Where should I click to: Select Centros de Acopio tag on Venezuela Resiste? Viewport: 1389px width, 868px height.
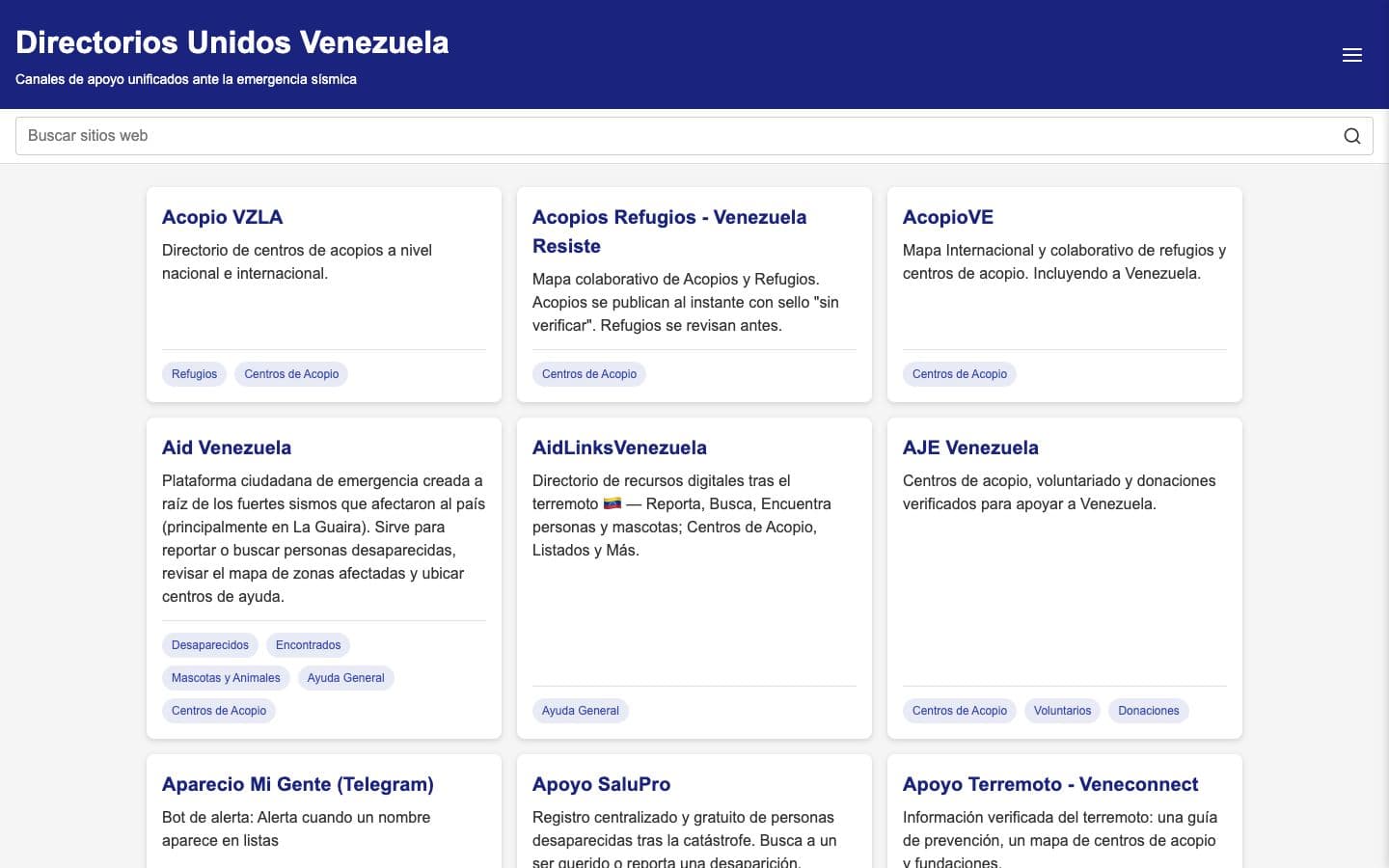coord(589,374)
